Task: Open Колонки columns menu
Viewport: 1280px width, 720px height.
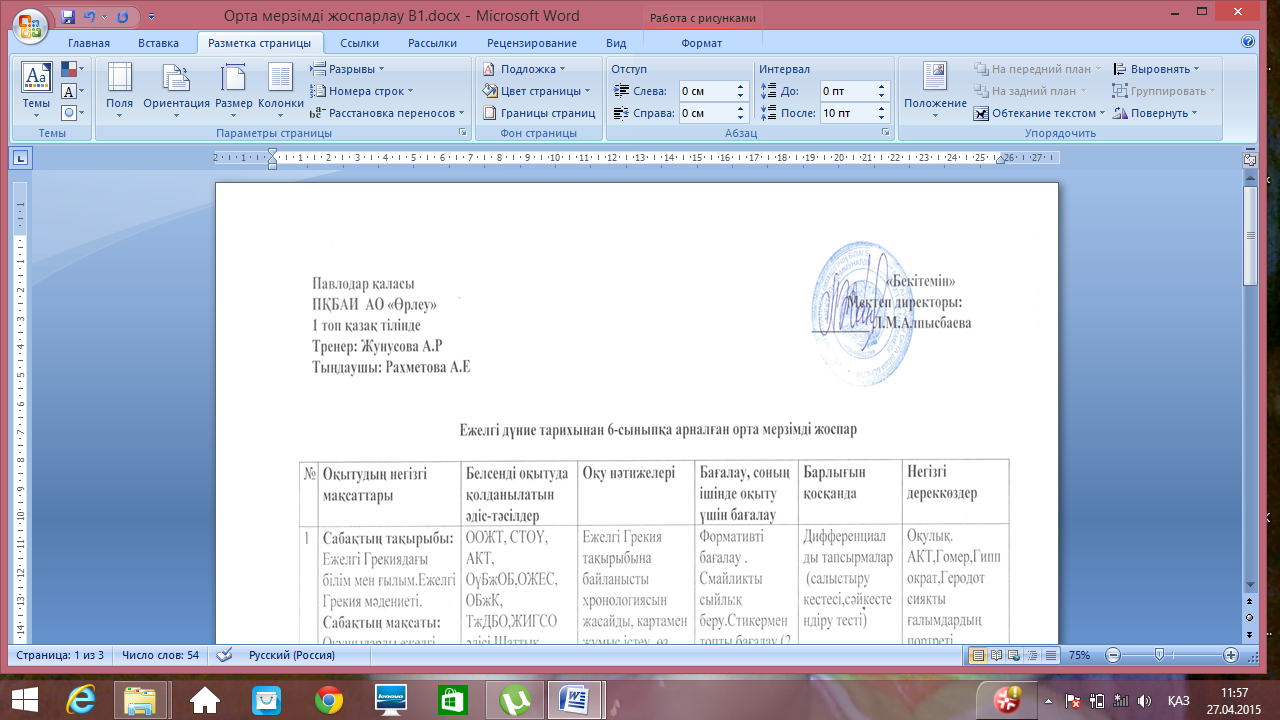Action: point(281,91)
